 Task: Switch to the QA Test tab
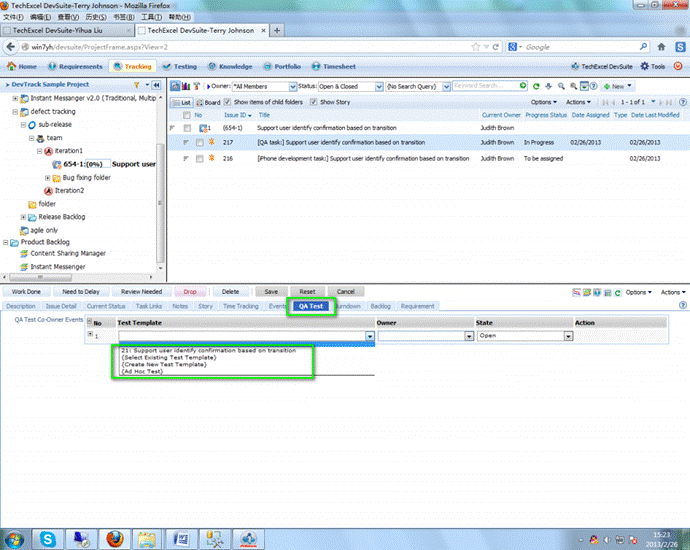(311, 306)
